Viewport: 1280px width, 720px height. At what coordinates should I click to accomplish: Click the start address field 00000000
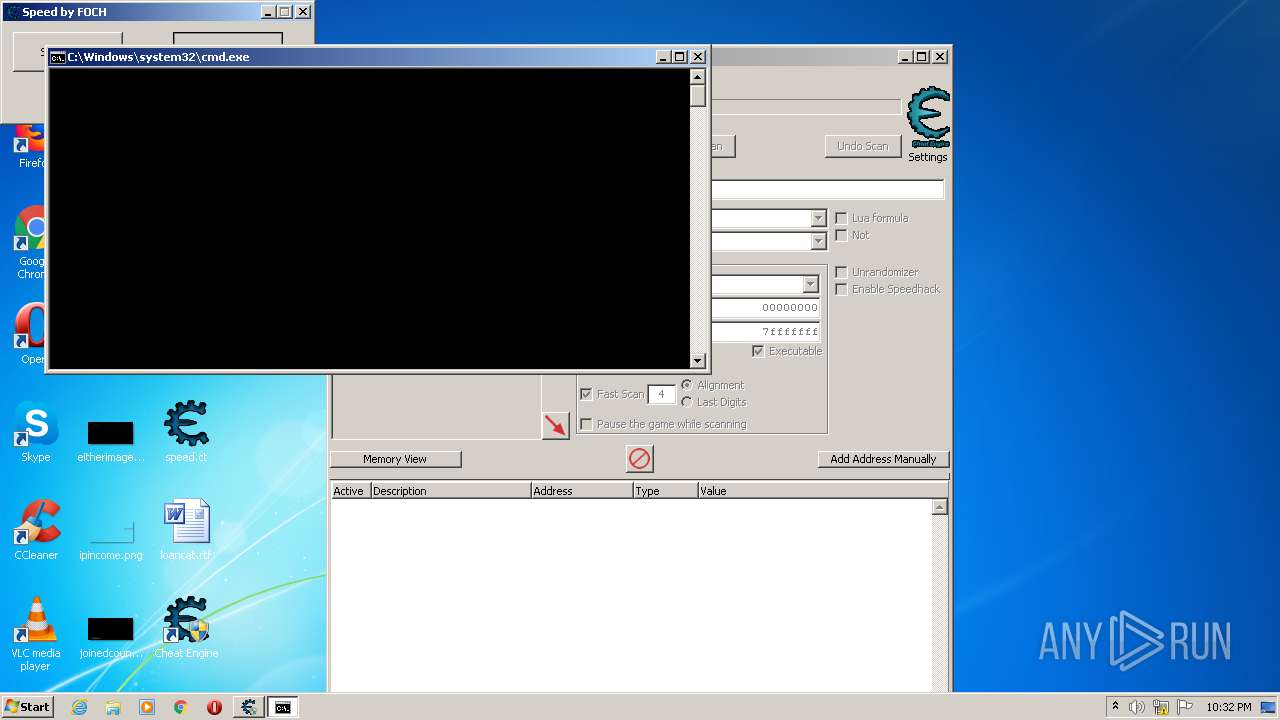[x=766, y=308]
